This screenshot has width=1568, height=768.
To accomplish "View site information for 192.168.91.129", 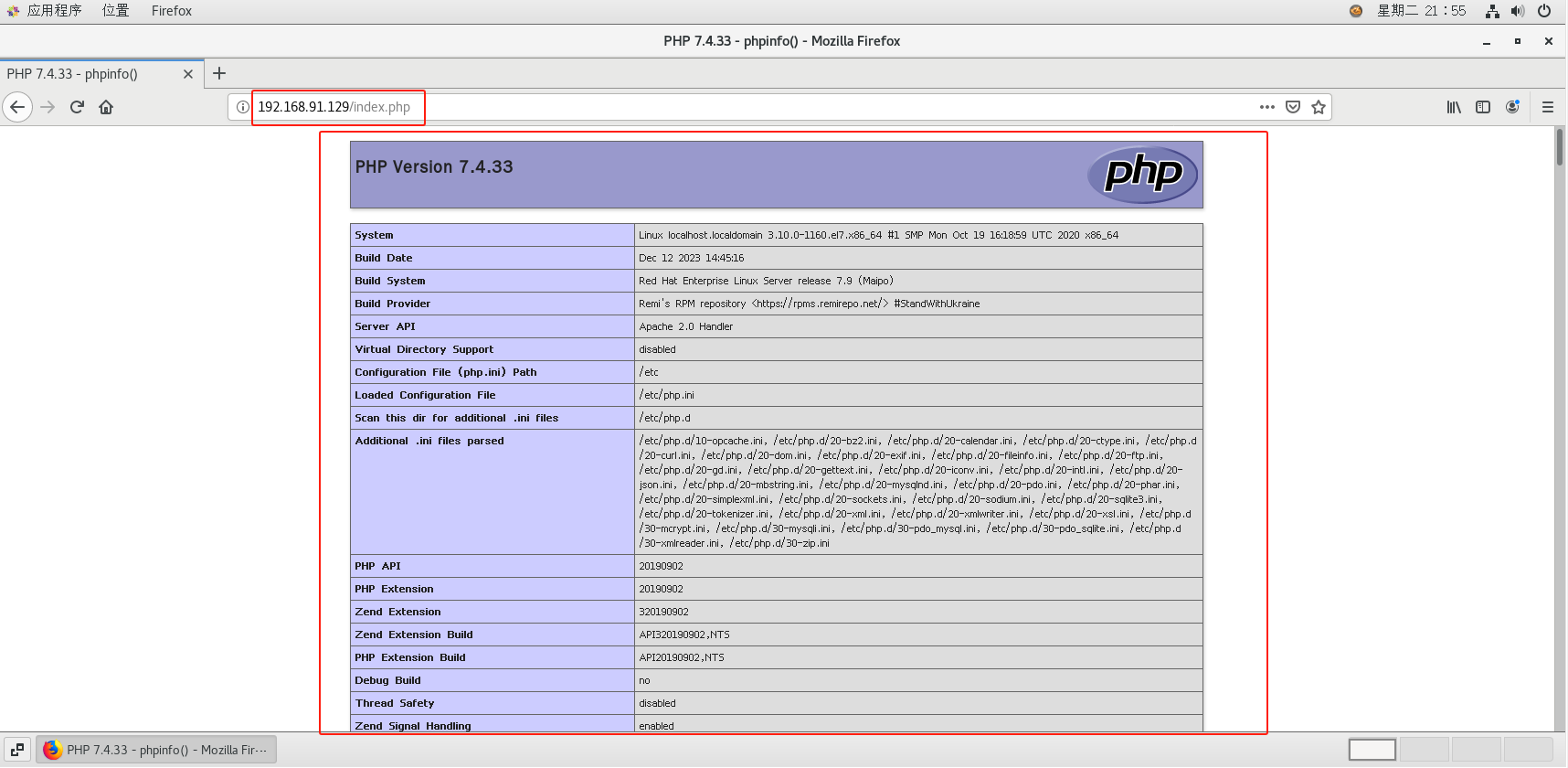I will pos(242,107).
